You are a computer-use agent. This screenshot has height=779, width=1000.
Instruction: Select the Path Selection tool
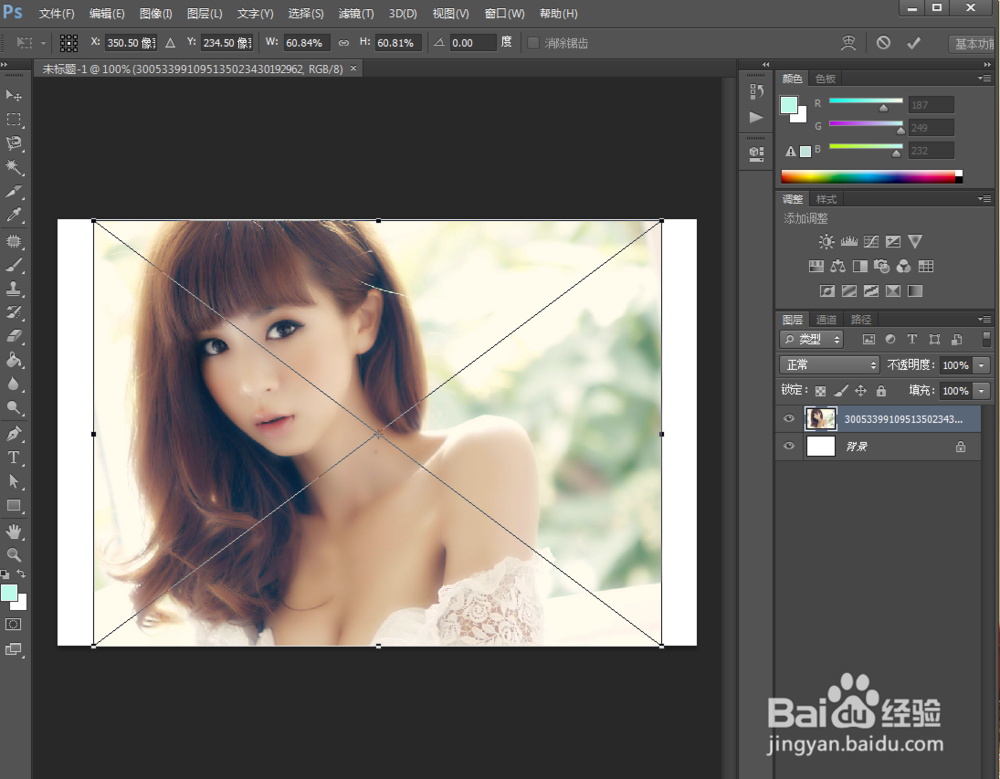coord(13,482)
